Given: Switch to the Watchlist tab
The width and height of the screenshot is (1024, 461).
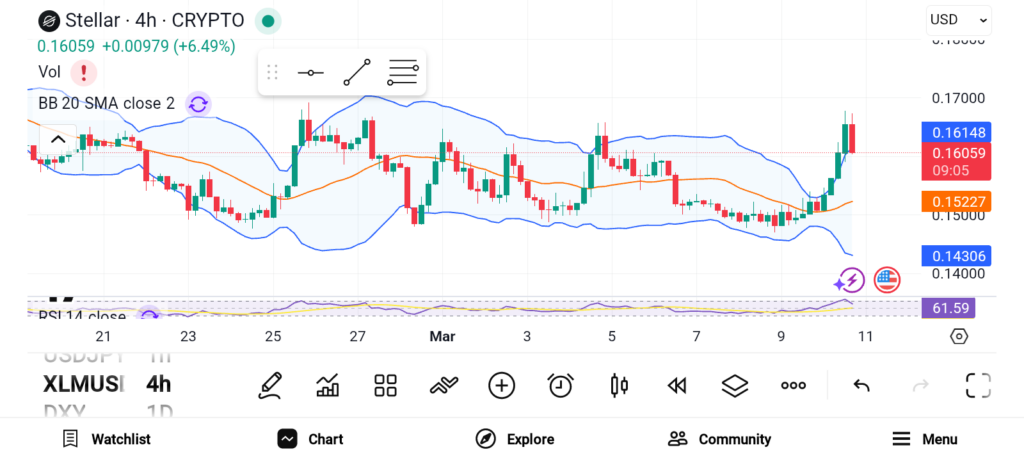Looking at the screenshot, I should [x=106, y=439].
